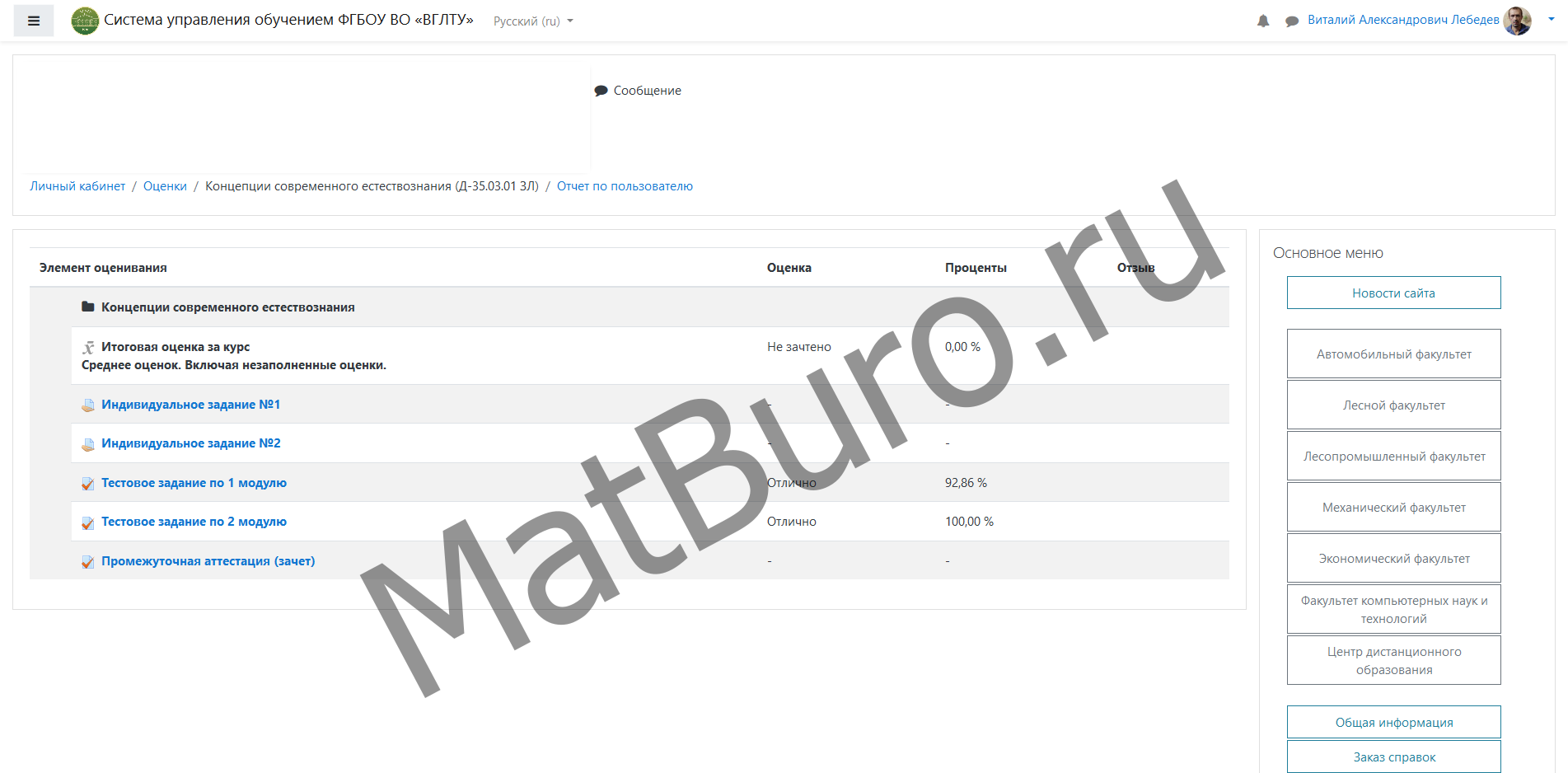Select Лесной факультет menu item
This screenshot has width=1568, height=773.
(x=1393, y=405)
